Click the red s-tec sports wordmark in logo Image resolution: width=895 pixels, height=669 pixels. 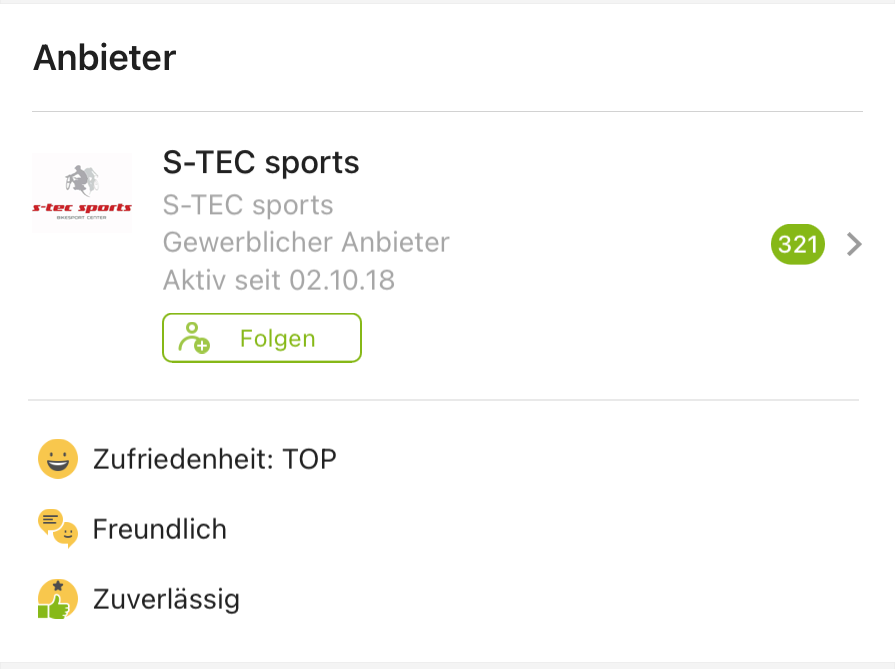[82, 208]
